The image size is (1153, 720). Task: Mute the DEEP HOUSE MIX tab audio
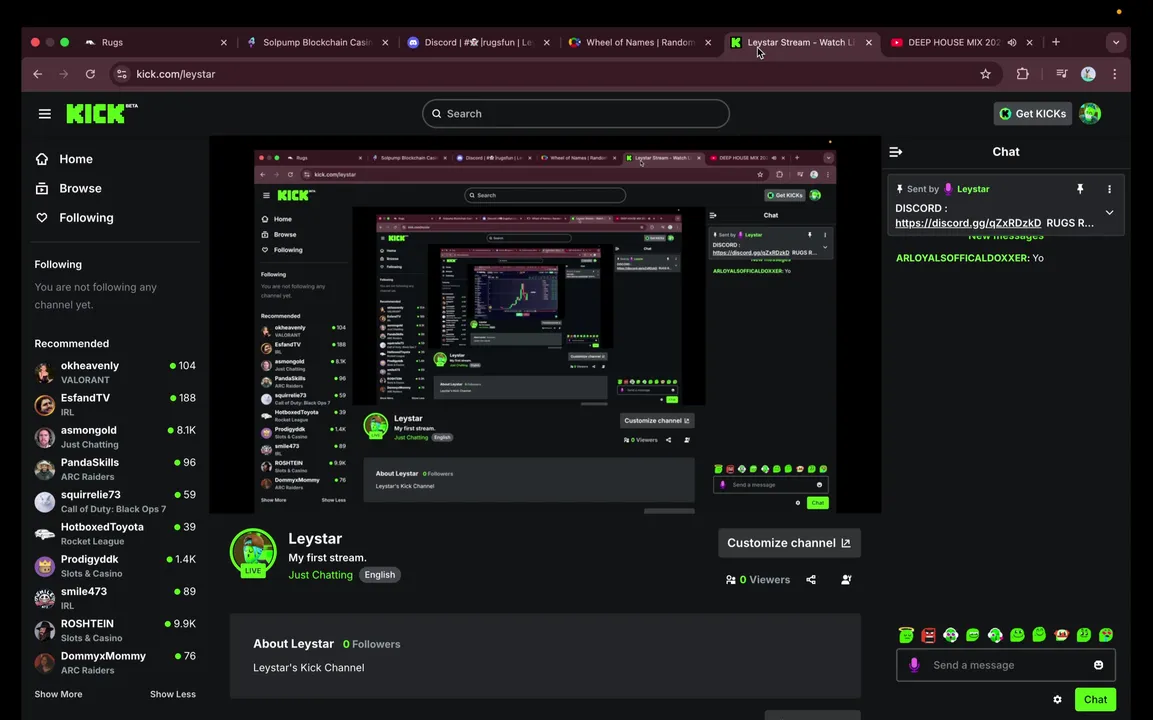(x=1012, y=43)
